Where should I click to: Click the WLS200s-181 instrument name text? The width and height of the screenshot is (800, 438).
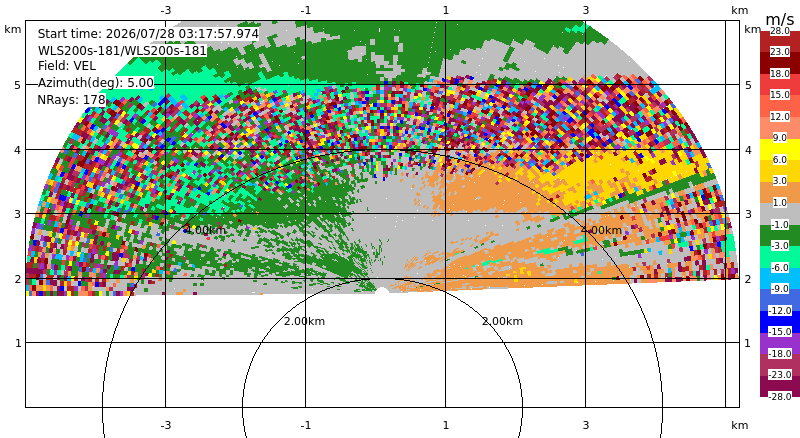122,51
